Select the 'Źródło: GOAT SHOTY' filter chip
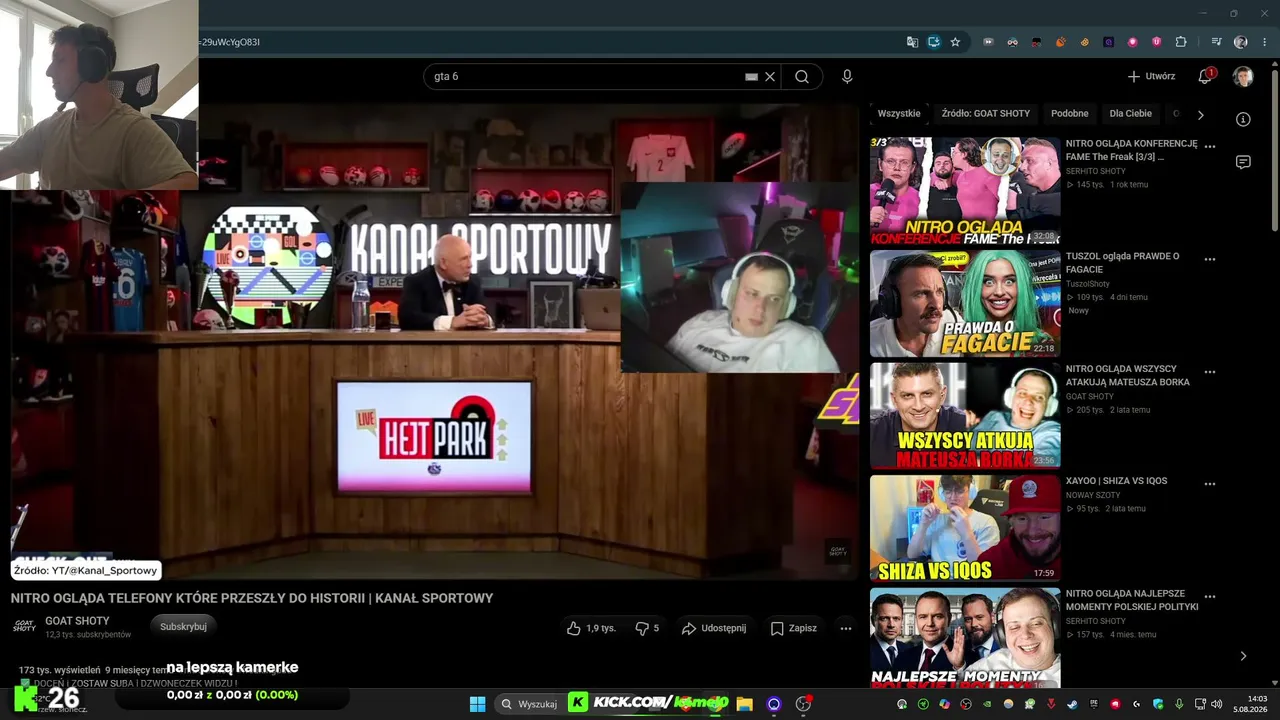Image resolution: width=1280 pixels, height=720 pixels. coord(985,114)
